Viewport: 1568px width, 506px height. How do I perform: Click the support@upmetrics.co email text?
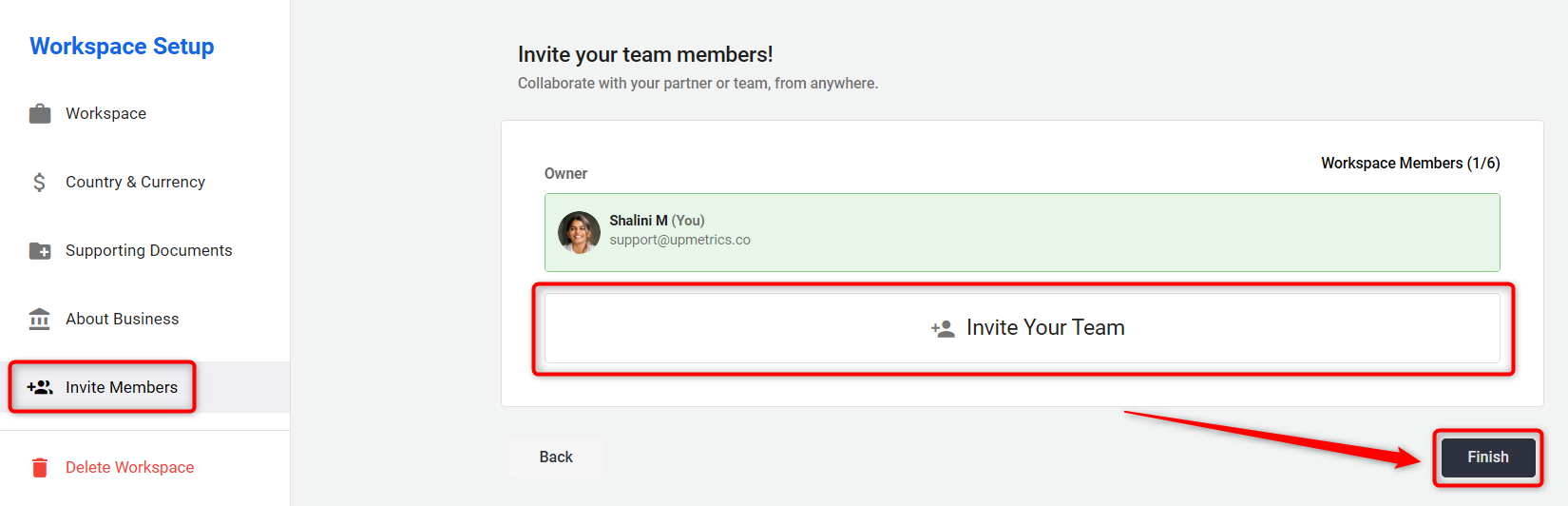point(679,240)
